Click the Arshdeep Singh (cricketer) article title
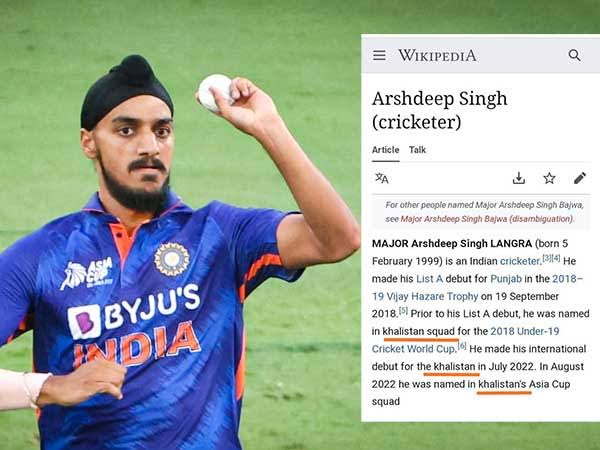Screen dimensions: 600x450 [x=439, y=110]
